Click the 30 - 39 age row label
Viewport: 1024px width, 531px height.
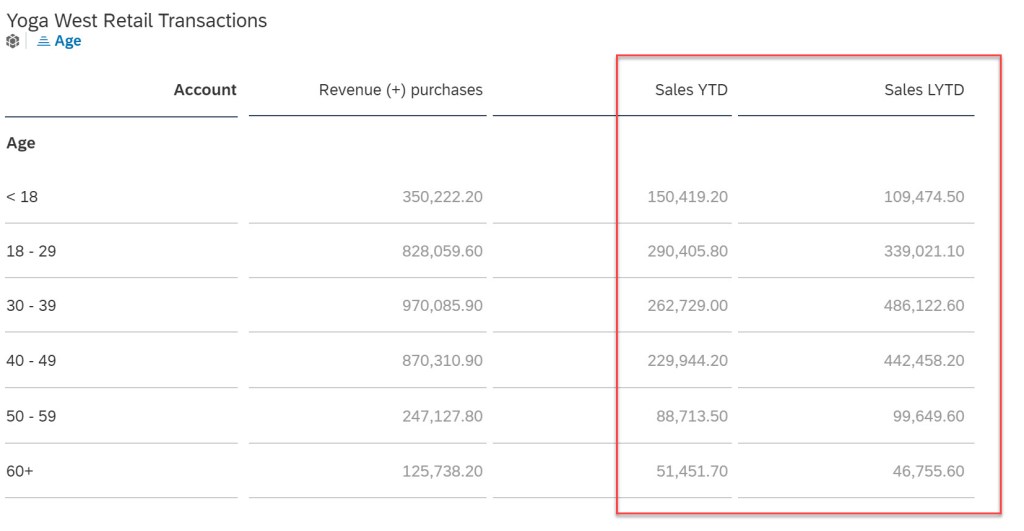coord(31,306)
